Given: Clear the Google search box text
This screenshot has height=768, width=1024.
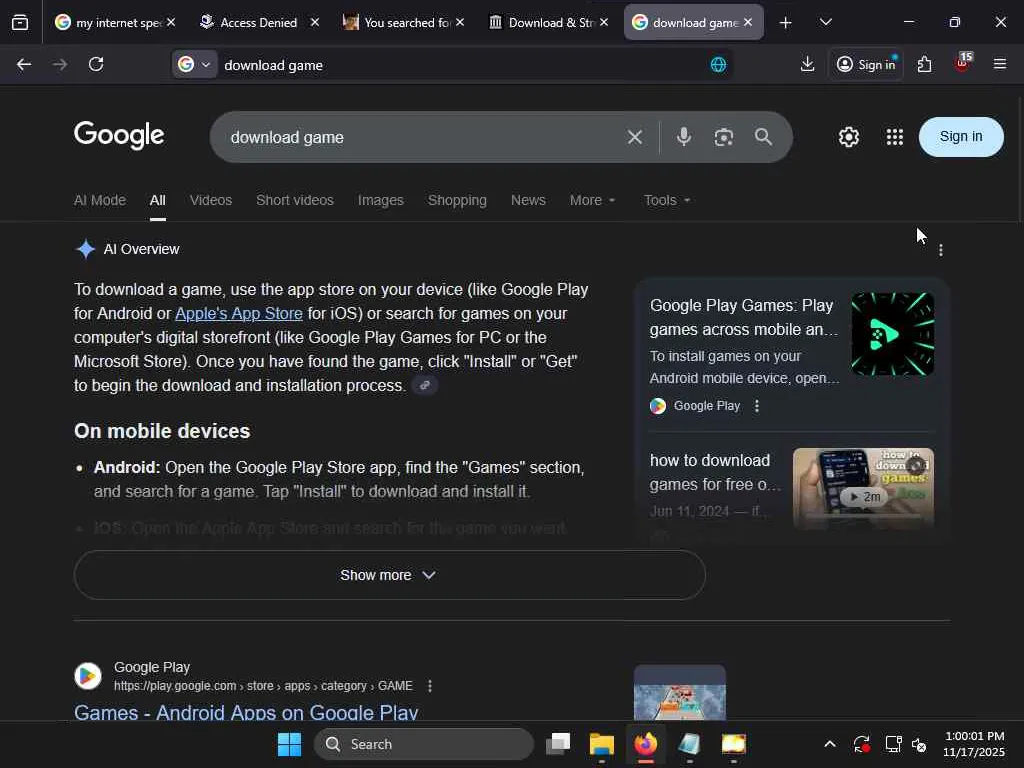Looking at the screenshot, I should pyautogui.click(x=635, y=137).
